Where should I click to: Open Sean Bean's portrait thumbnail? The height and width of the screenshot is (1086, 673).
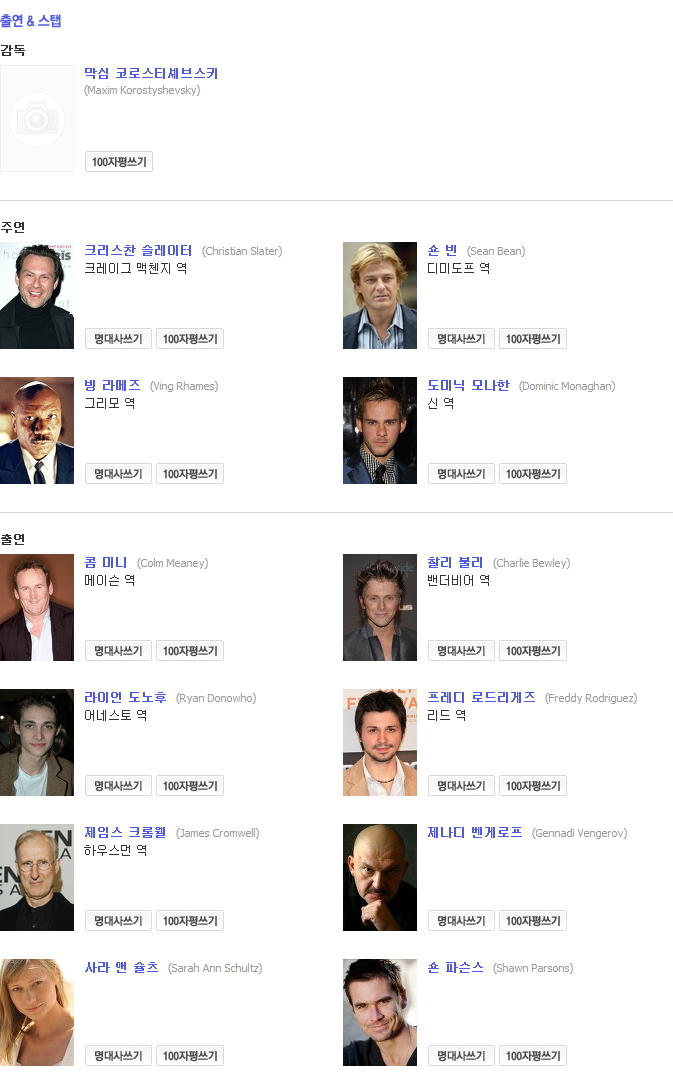click(x=380, y=296)
